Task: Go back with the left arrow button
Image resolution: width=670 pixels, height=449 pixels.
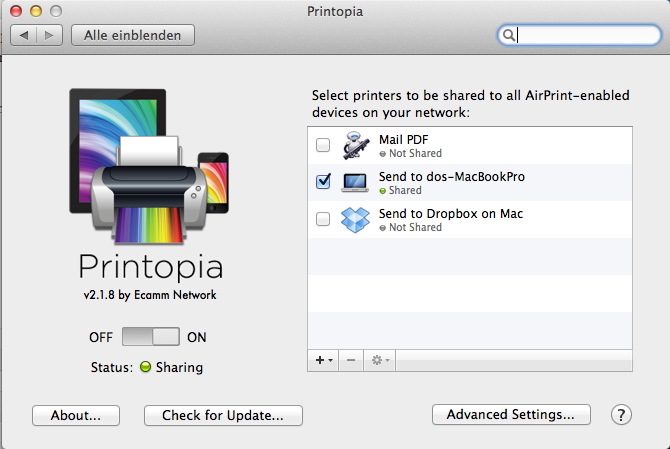Action: [x=24, y=35]
